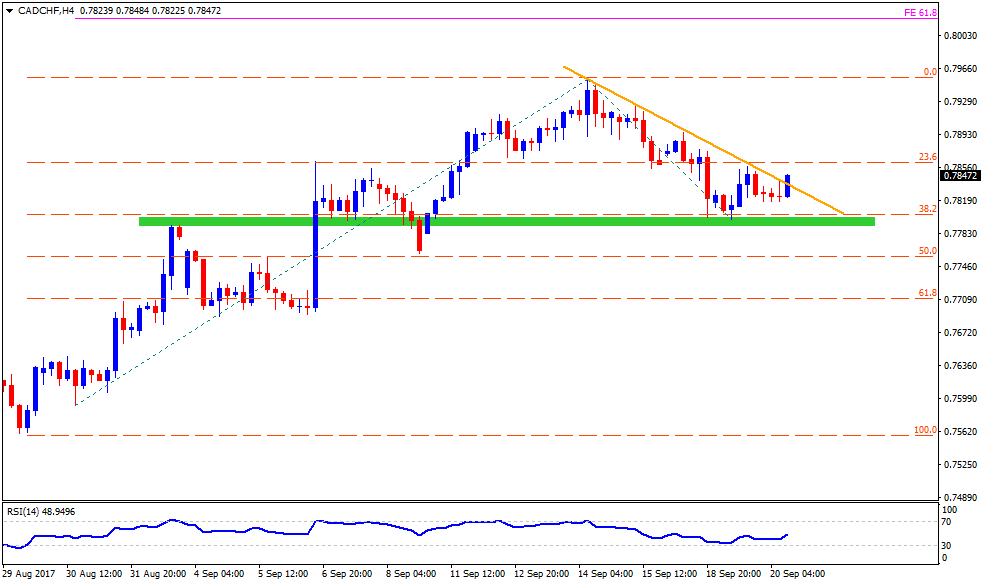Click the 61.8 Fibonacci retracement label
The height and width of the screenshot is (585, 981).
click(x=927, y=292)
